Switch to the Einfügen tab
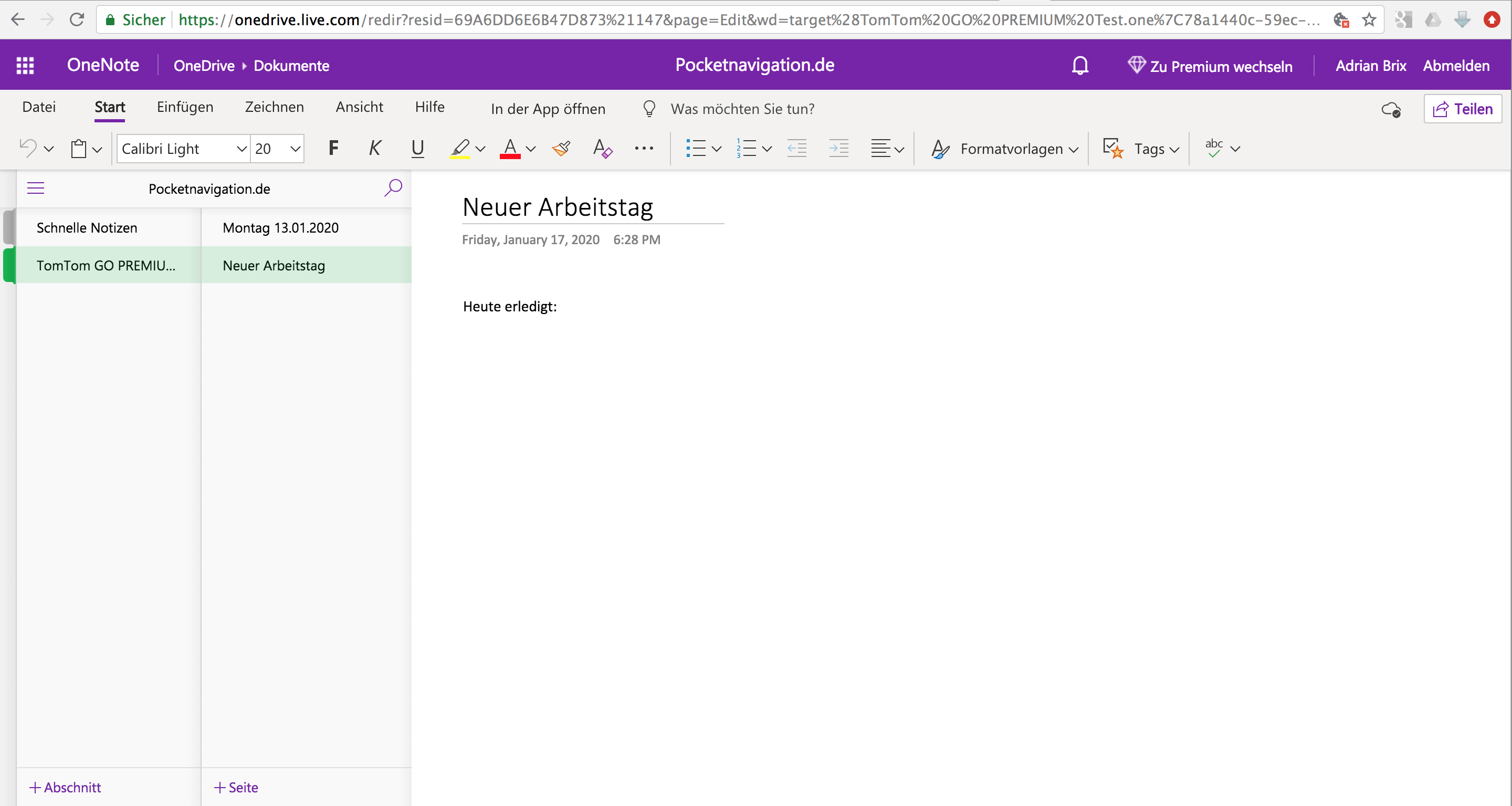The height and width of the screenshot is (806, 1512). (x=185, y=107)
